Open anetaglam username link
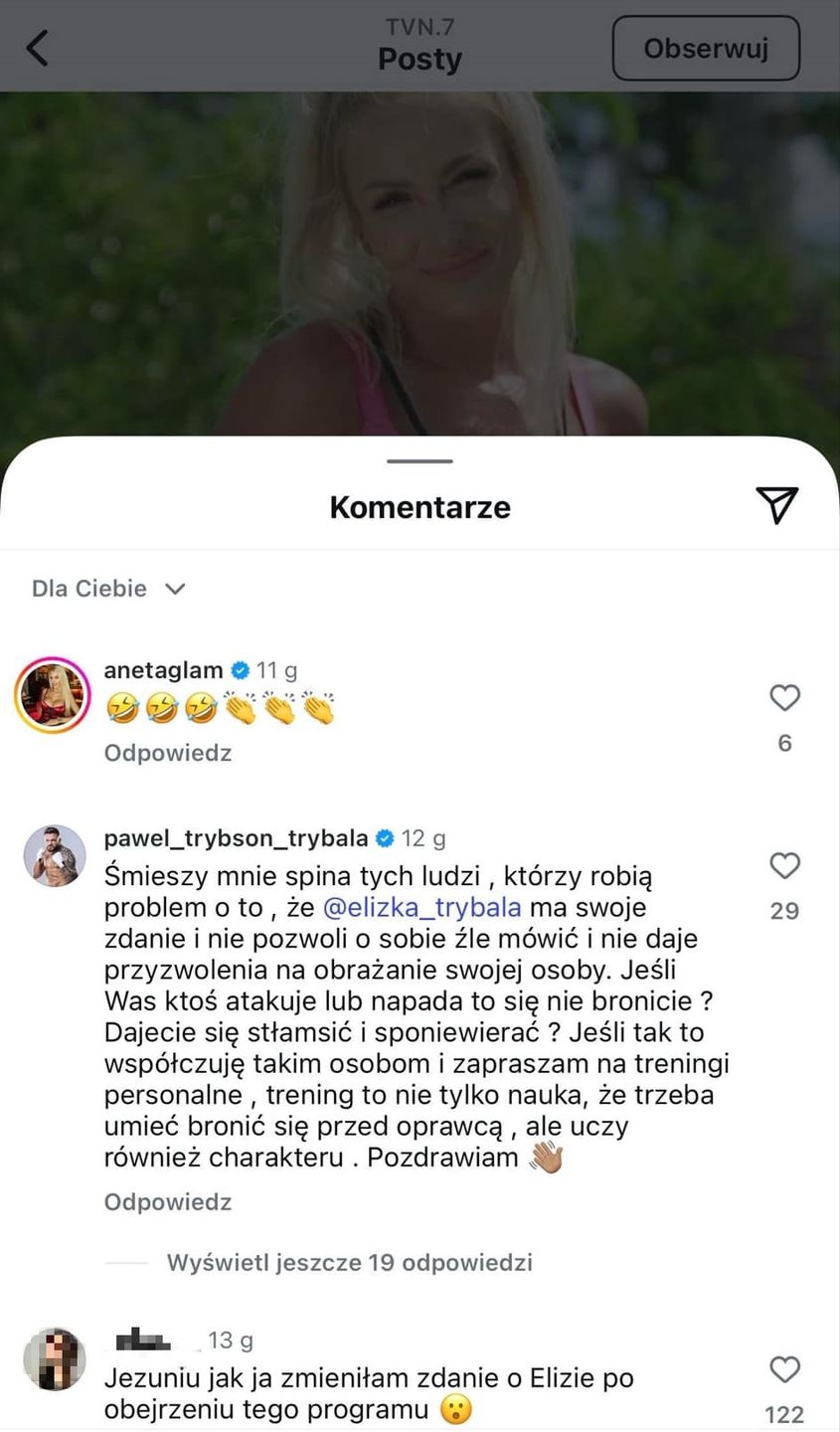840x1432 pixels. (x=163, y=670)
